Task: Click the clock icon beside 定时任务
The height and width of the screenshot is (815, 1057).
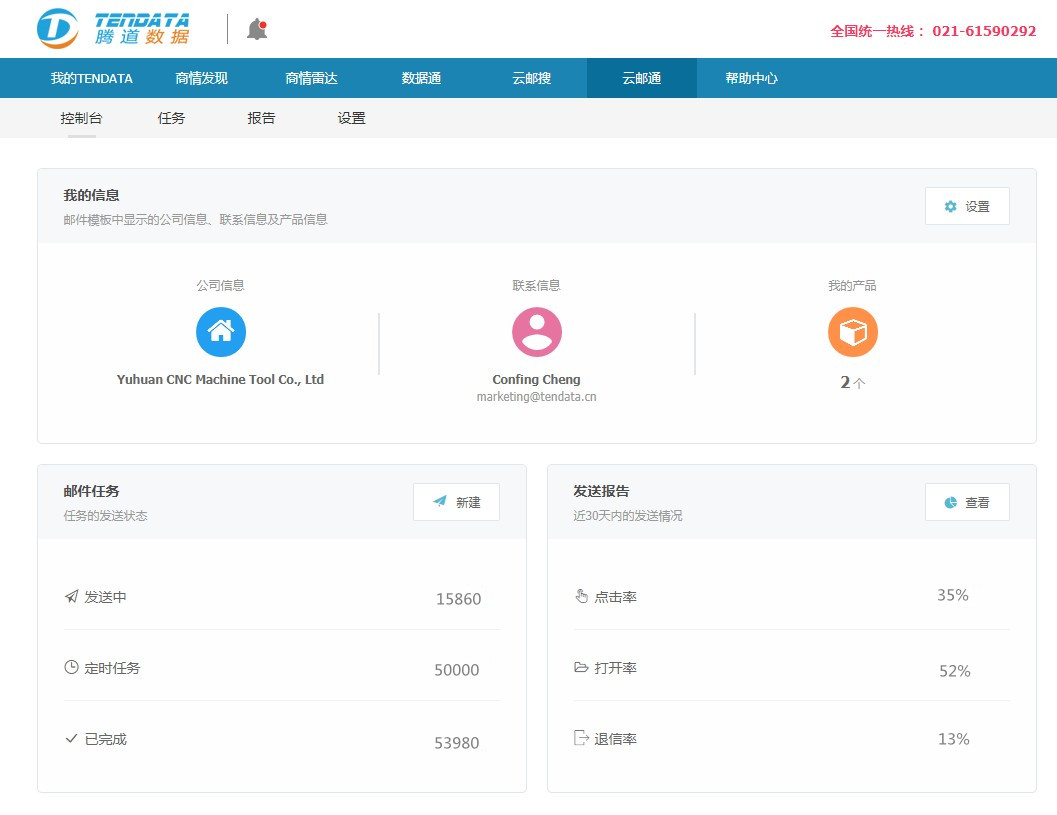Action: tap(71, 667)
